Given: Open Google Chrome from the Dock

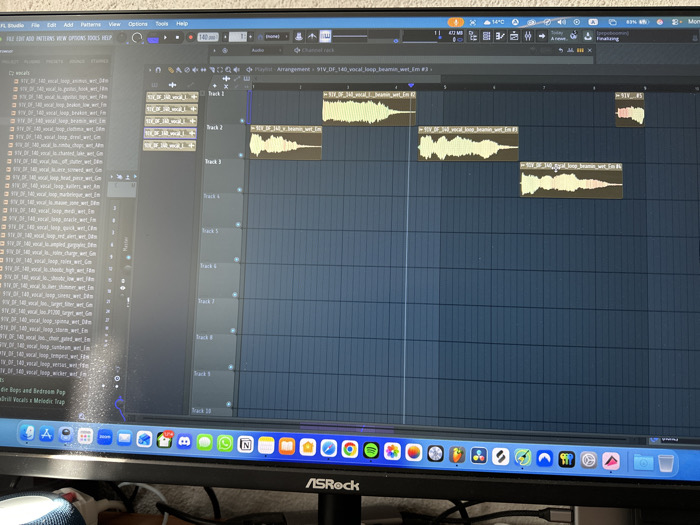Looking at the screenshot, I should (x=350, y=449).
